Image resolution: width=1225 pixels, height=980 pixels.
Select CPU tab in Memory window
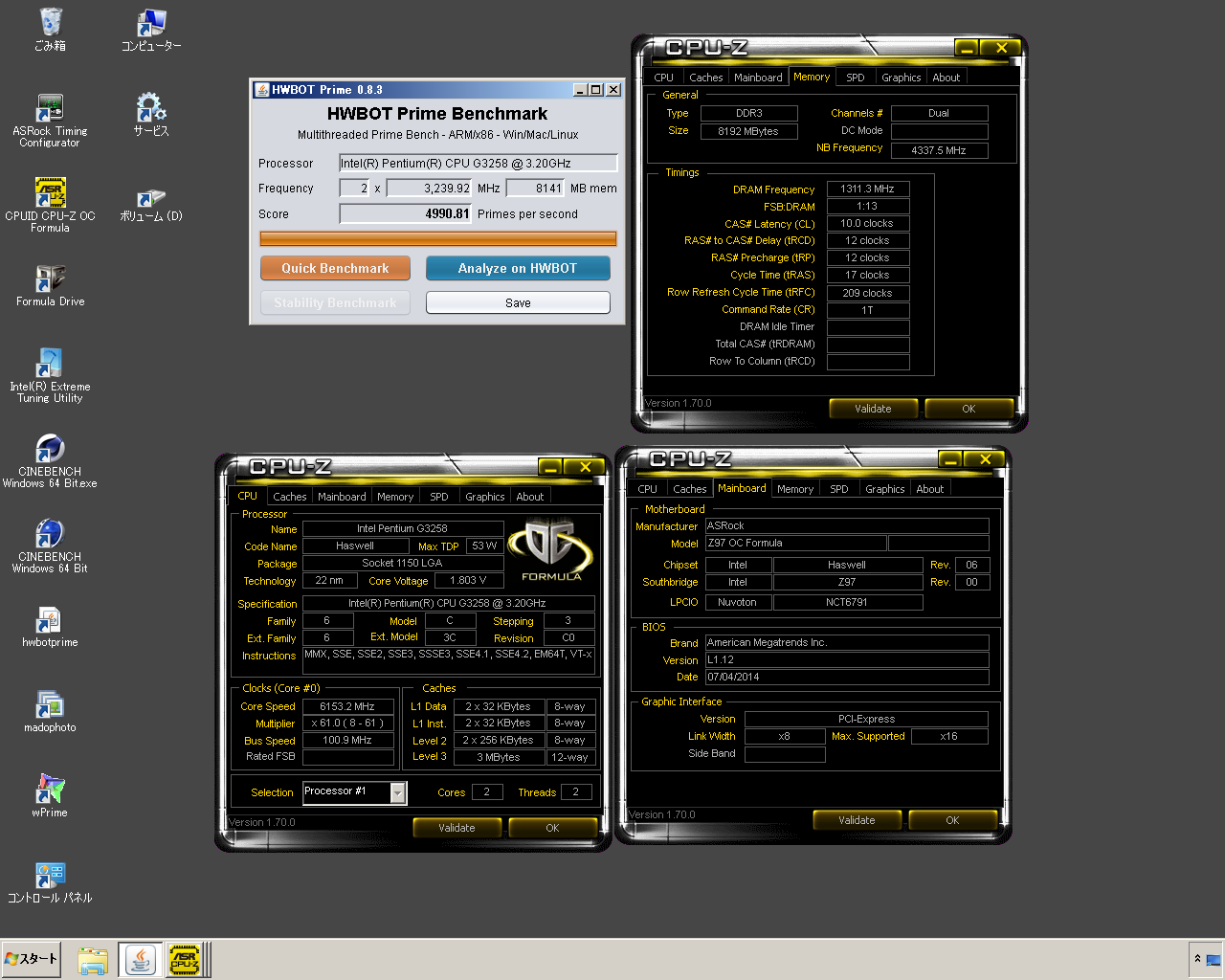tap(663, 78)
